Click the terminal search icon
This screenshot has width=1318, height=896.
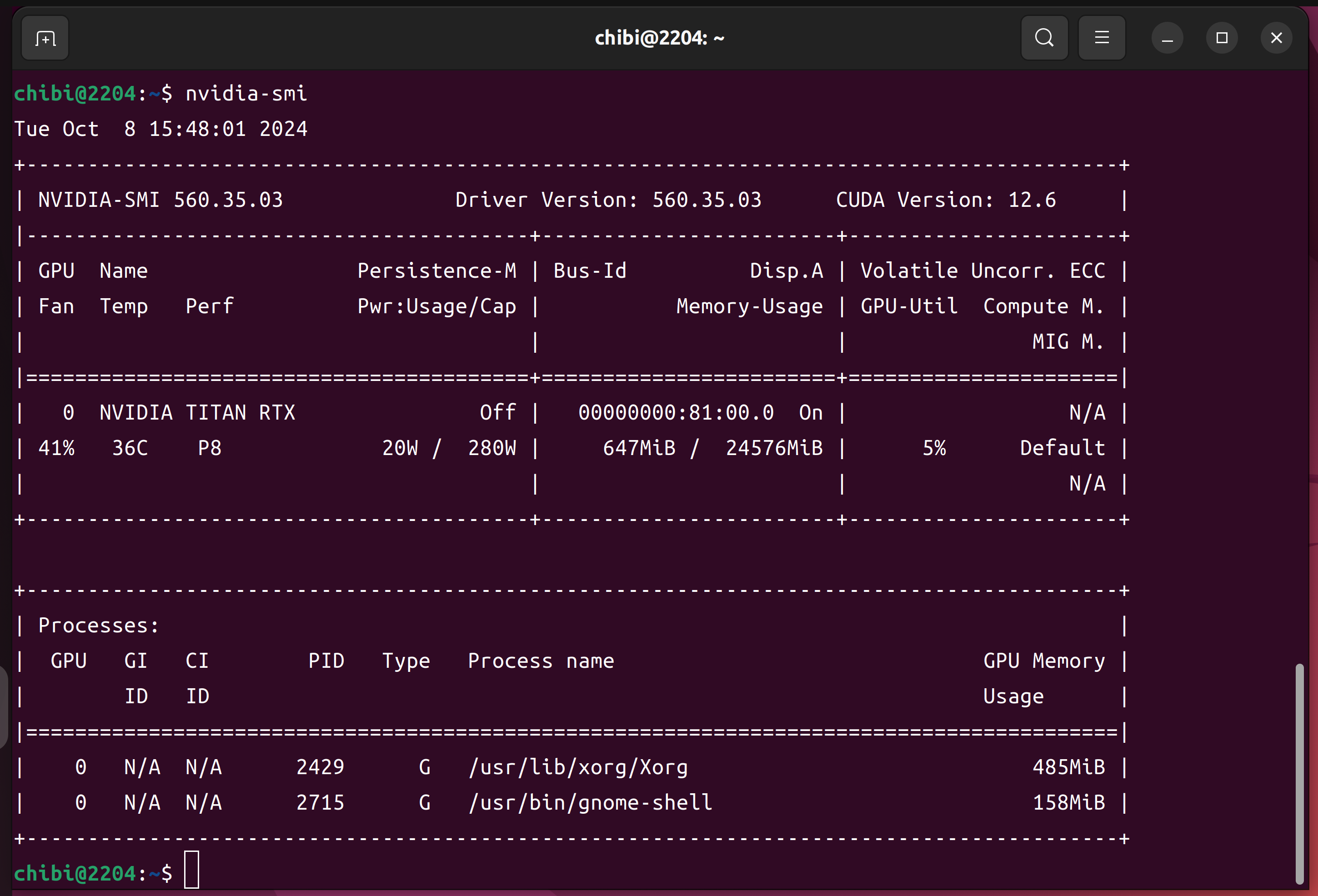tap(1044, 38)
